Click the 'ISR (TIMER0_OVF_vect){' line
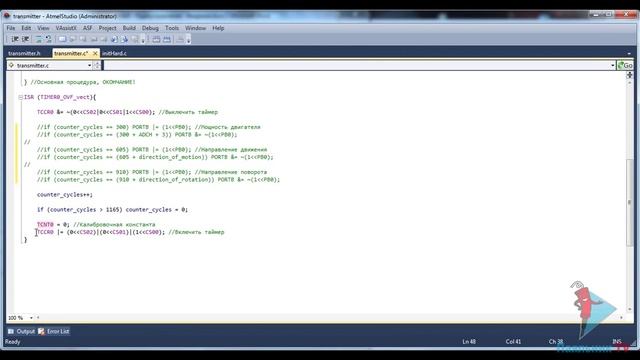Image resolution: width=640 pixels, height=360 pixels. [60, 97]
